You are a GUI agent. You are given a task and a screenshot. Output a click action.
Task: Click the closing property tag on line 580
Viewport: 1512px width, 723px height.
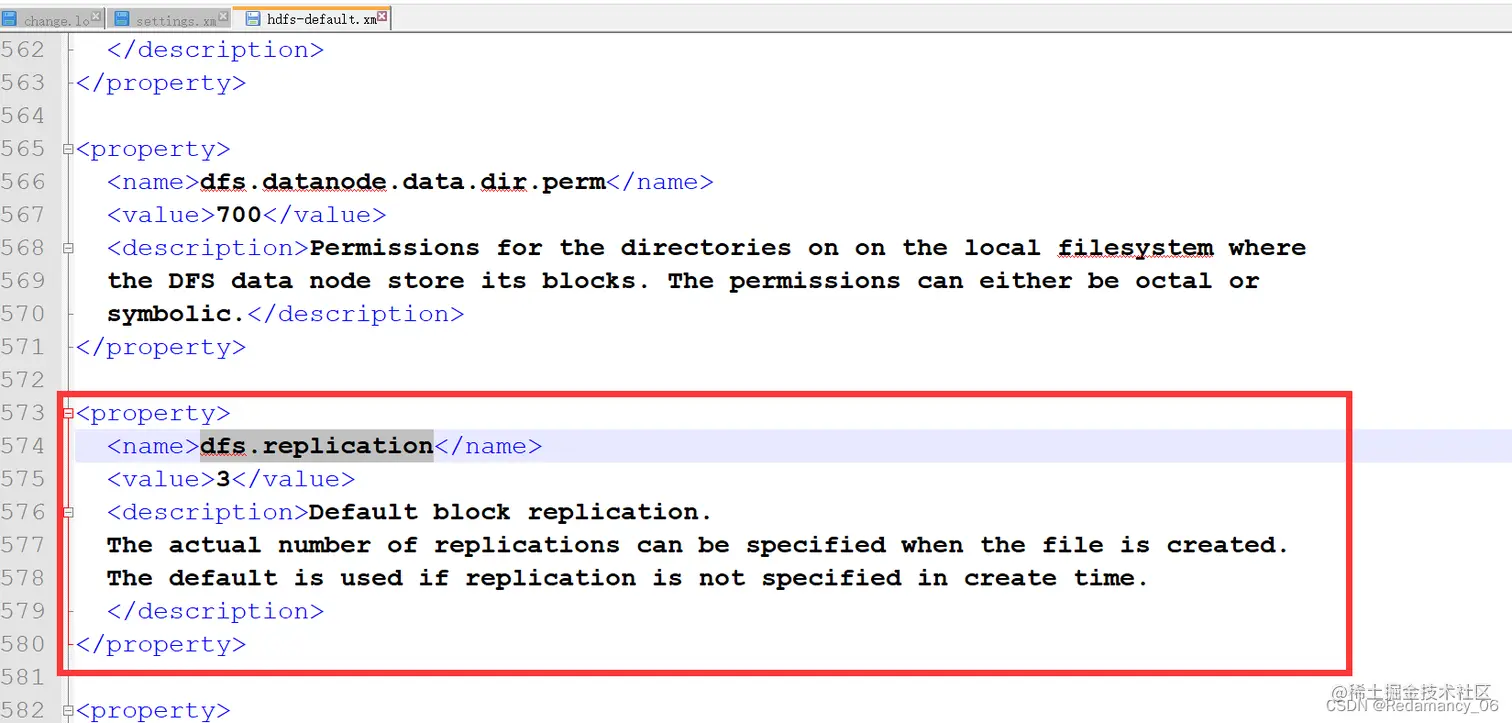click(x=160, y=644)
